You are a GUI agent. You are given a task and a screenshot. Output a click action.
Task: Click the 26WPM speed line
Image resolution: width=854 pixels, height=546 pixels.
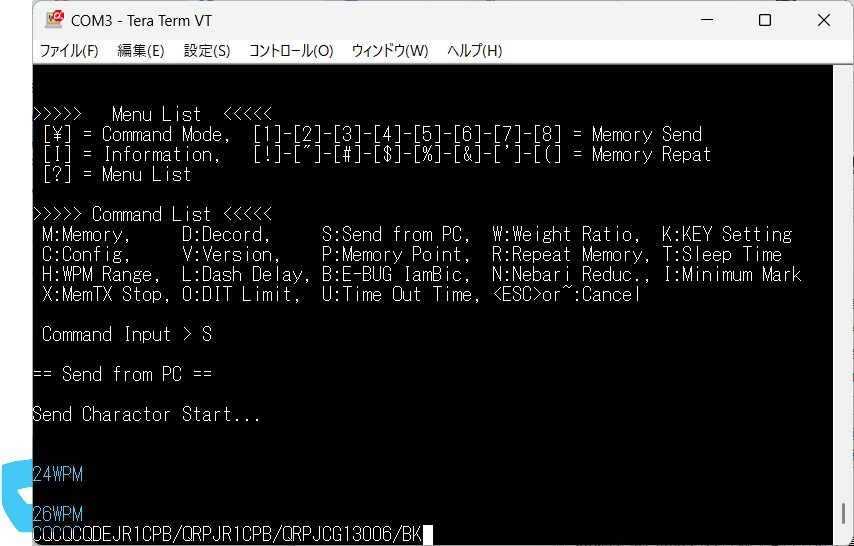[58, 514]
